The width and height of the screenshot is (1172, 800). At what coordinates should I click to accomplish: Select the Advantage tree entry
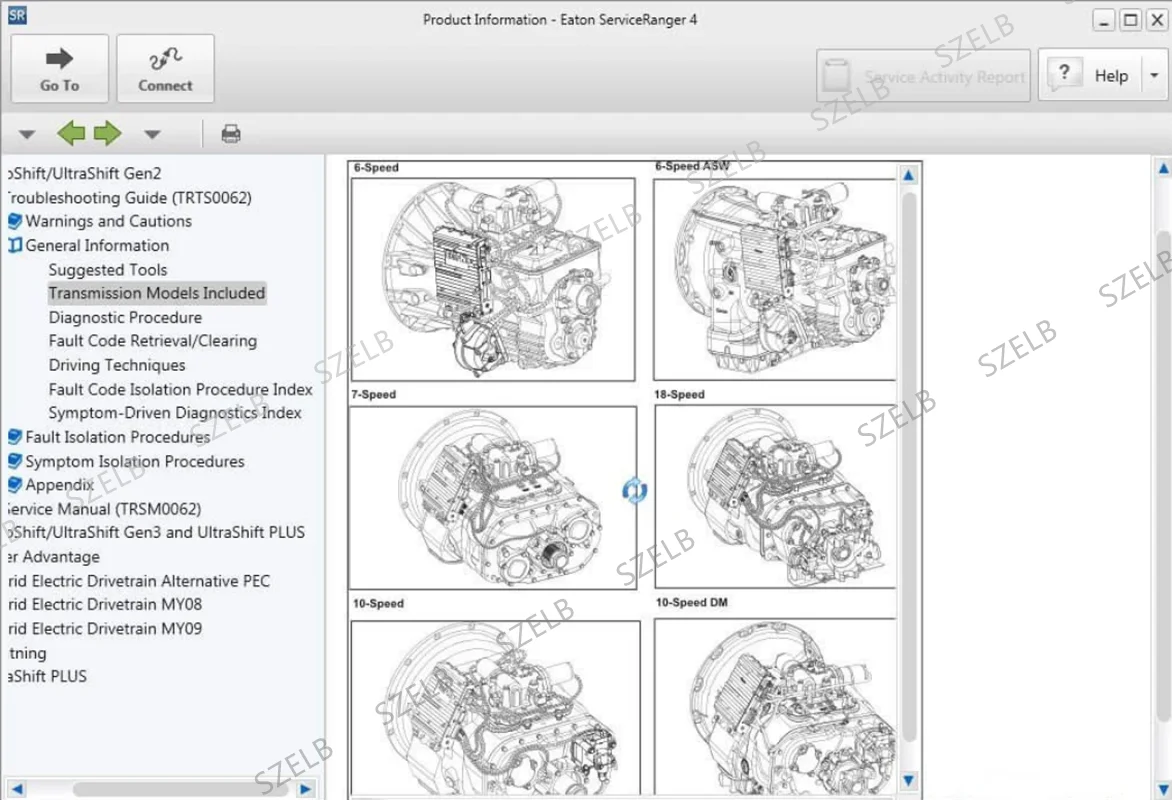[x=54, y=557]
